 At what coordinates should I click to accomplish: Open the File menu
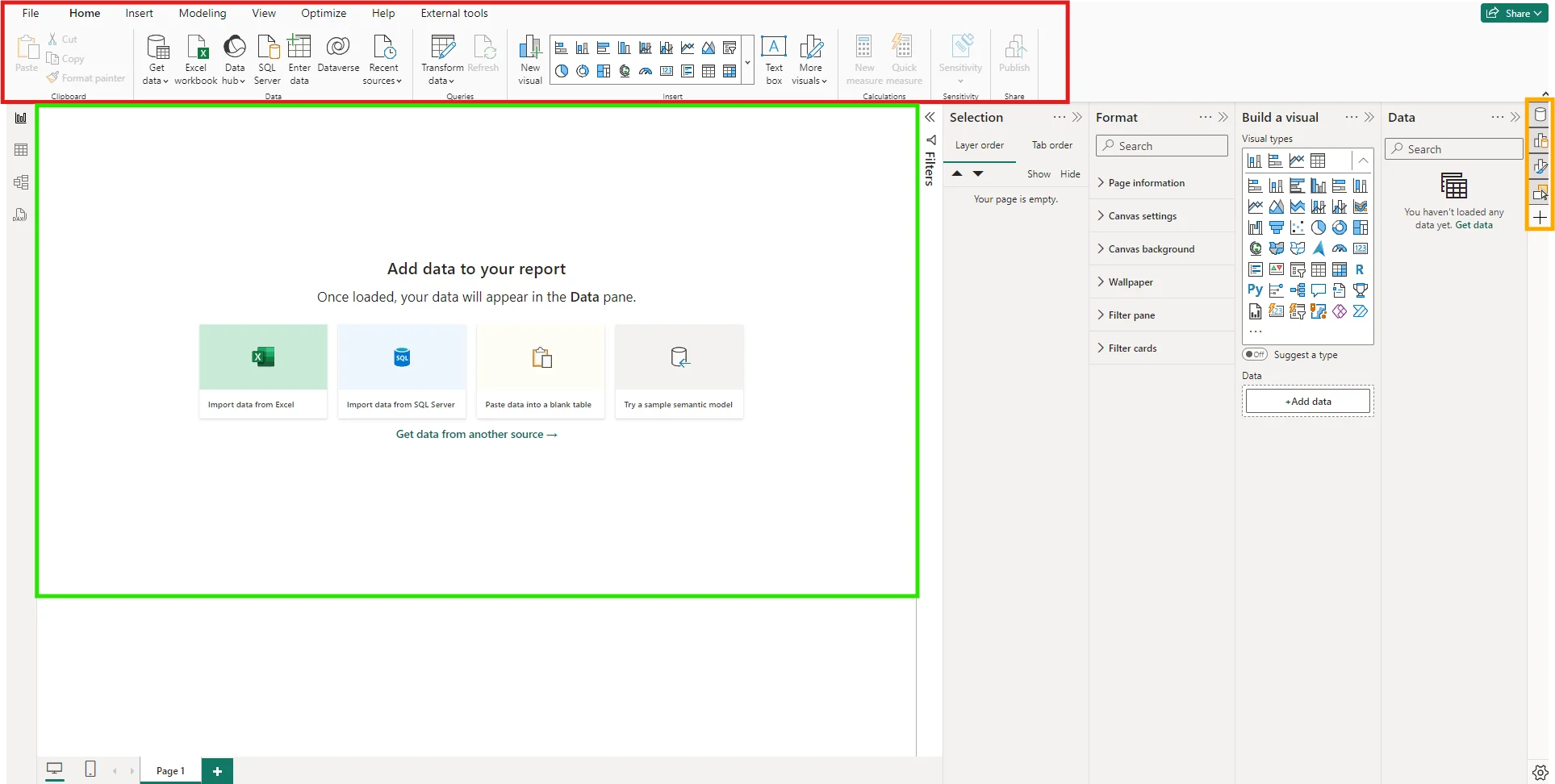[31, 13]
